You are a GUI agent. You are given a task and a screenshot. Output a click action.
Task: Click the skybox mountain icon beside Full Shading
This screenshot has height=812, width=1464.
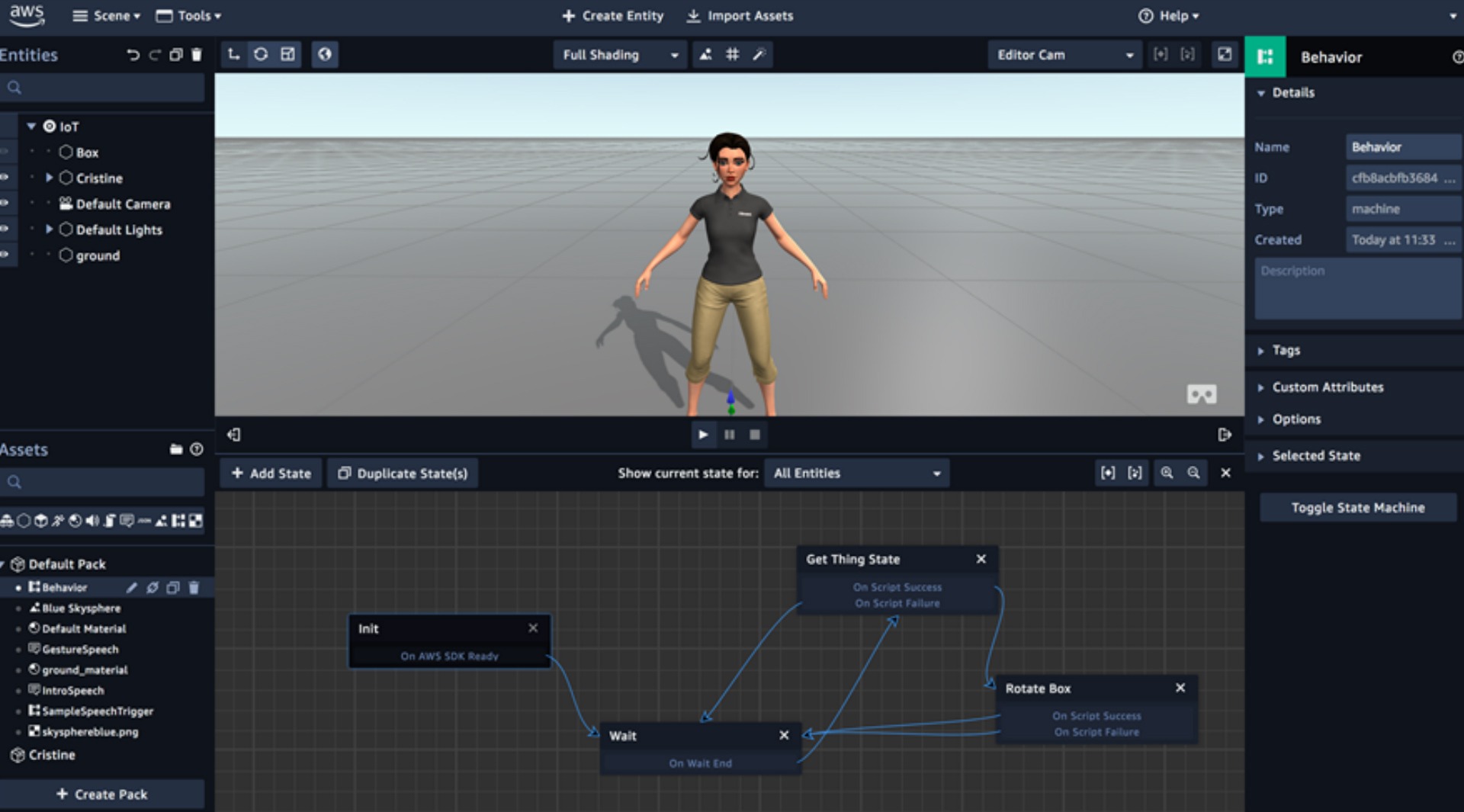click(x=706, y=55)
